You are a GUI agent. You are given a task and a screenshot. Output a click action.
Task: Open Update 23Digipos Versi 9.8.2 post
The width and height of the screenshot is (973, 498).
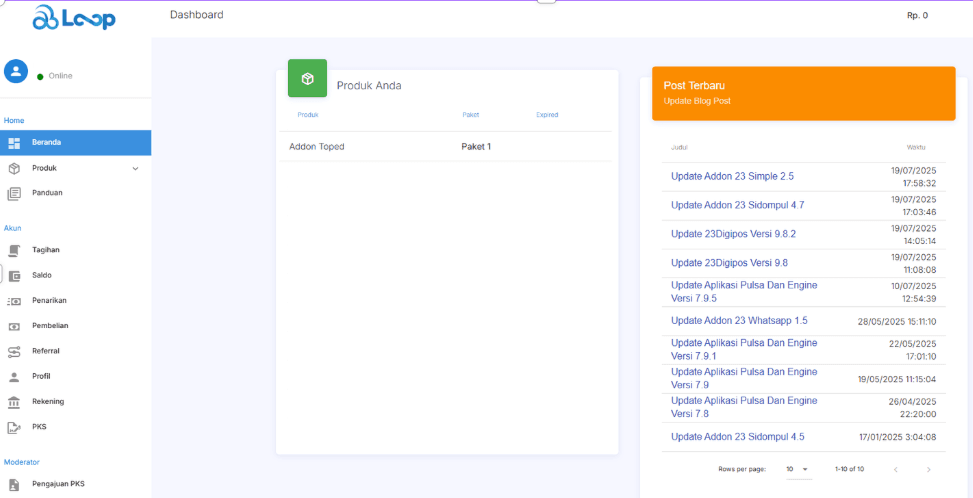point(733,234)
